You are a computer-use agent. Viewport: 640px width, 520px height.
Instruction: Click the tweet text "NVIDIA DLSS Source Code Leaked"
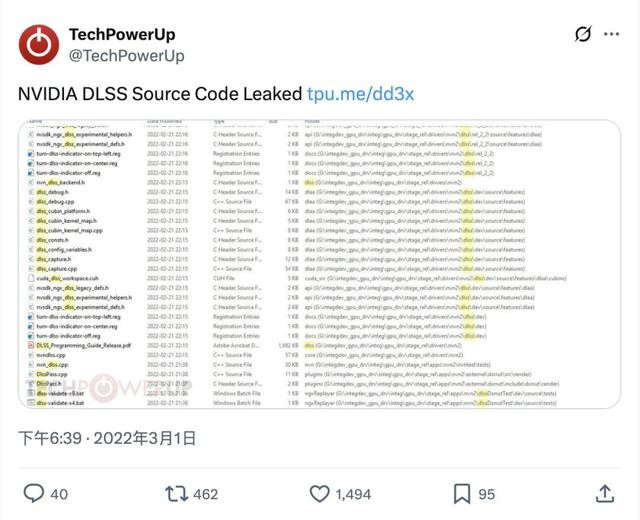point(160,93)
